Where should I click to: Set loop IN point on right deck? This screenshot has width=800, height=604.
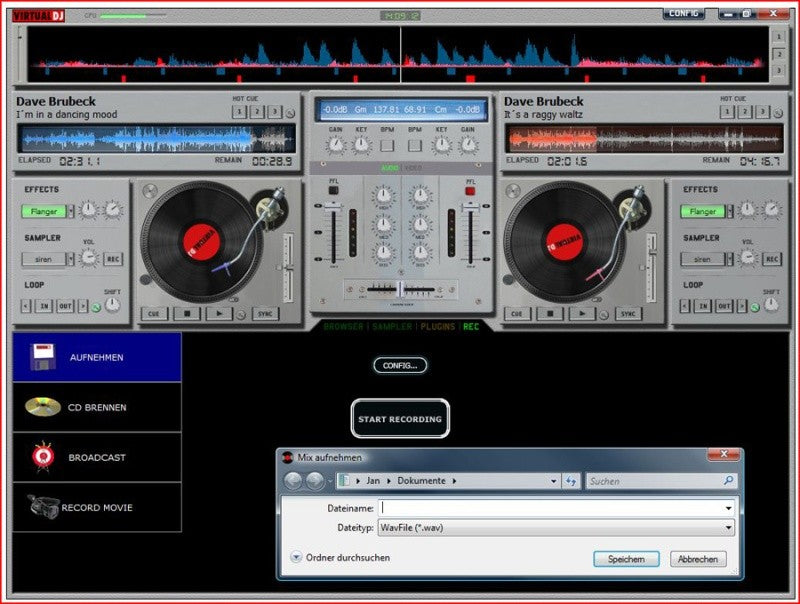(x=703, y=306)
